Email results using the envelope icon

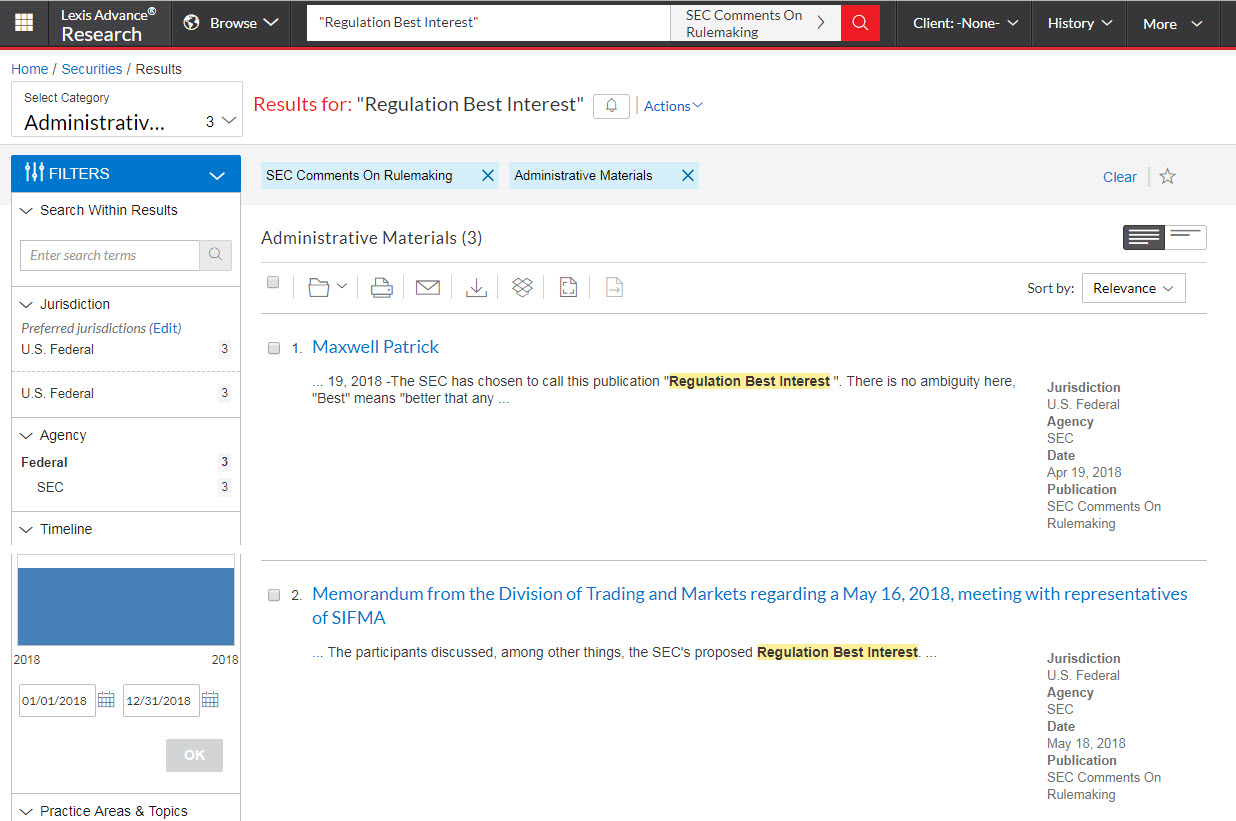tap(428, 288)
